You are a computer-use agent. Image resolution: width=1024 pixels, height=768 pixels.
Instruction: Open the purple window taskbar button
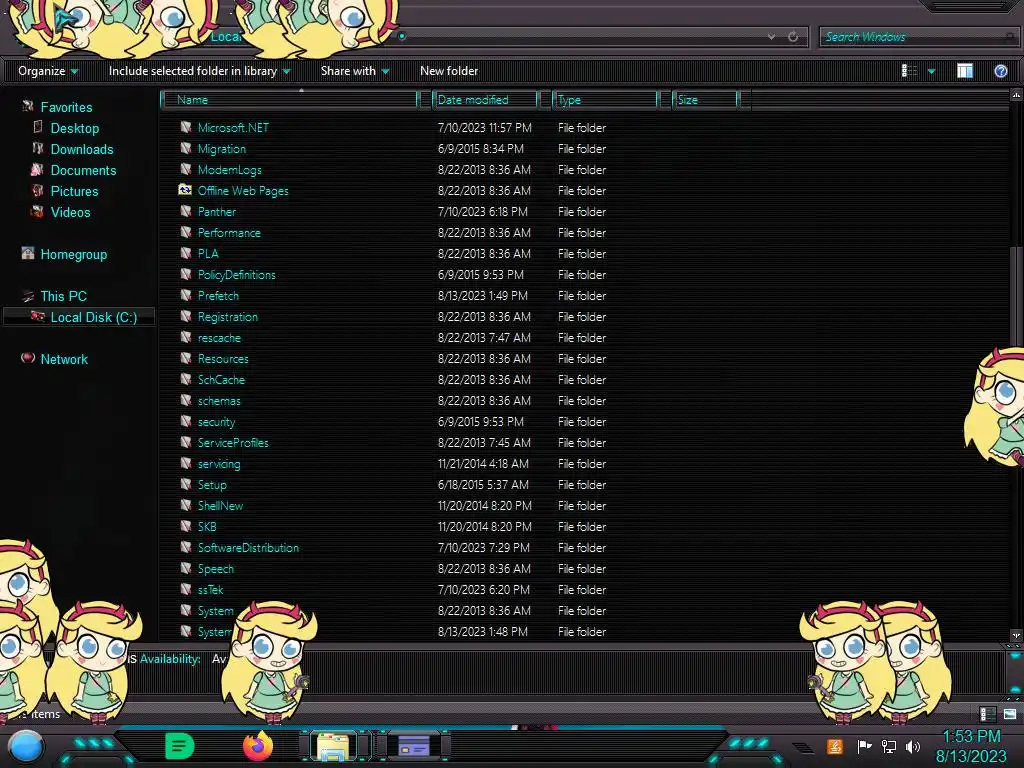tap(414, 746)
